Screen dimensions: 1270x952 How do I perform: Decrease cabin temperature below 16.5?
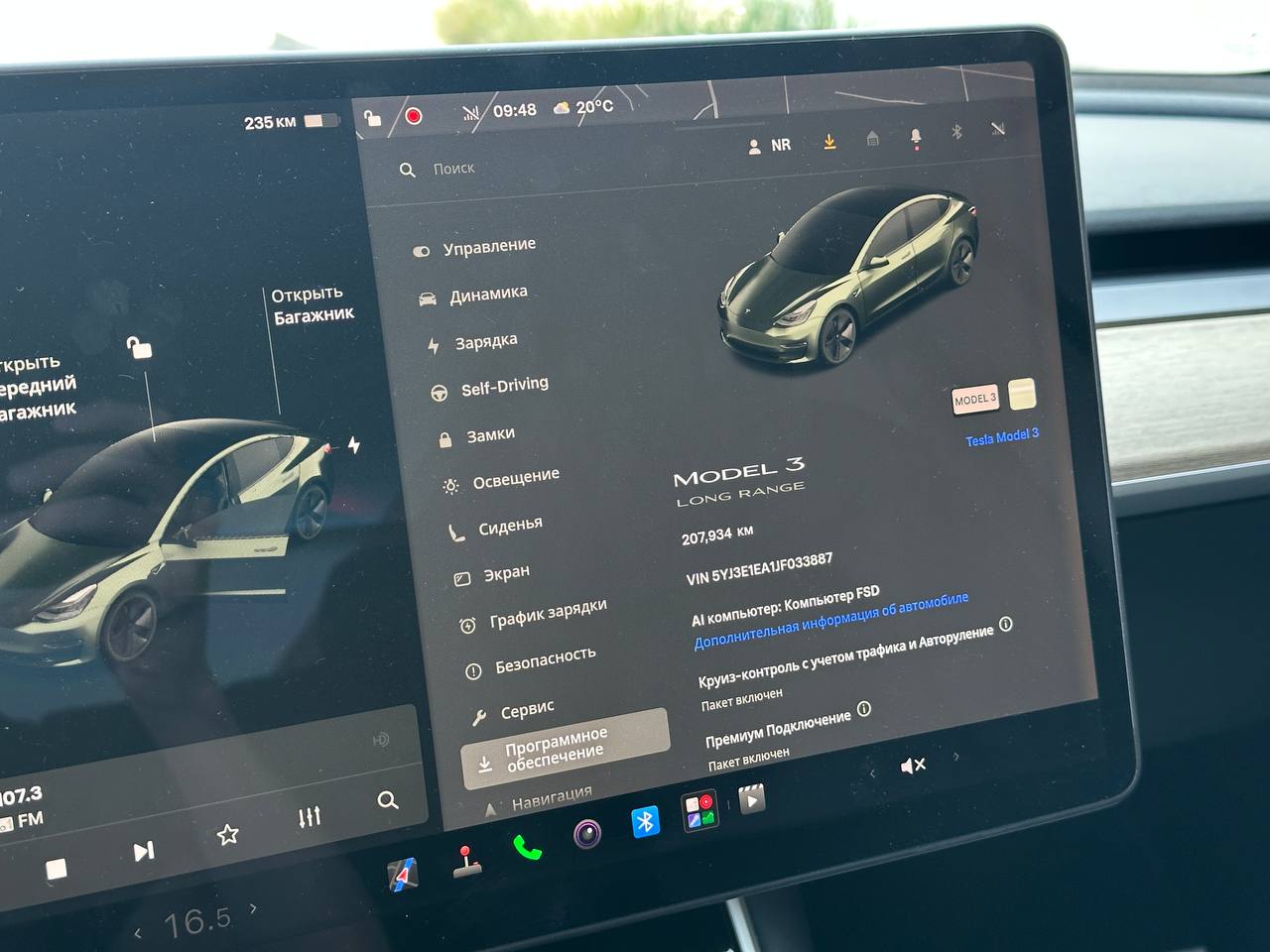click(x=138, y=932)
